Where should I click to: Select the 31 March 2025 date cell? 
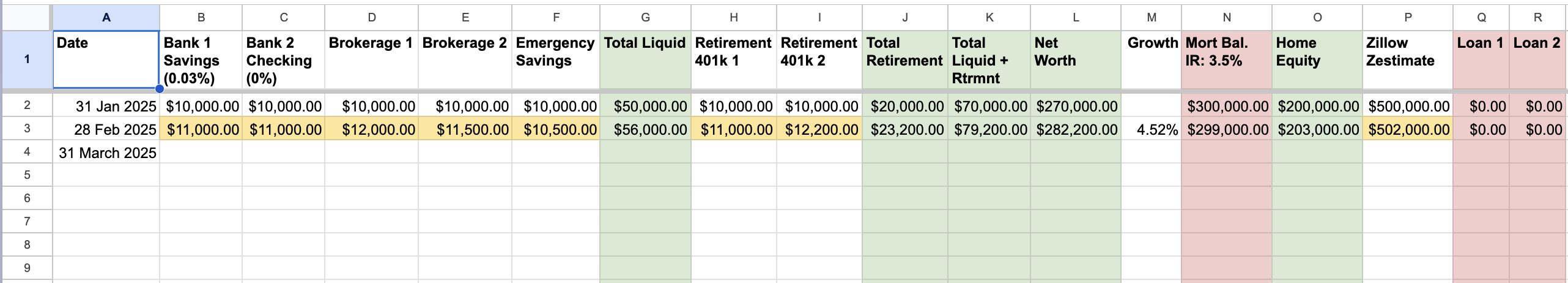click(x=106, y=152)
